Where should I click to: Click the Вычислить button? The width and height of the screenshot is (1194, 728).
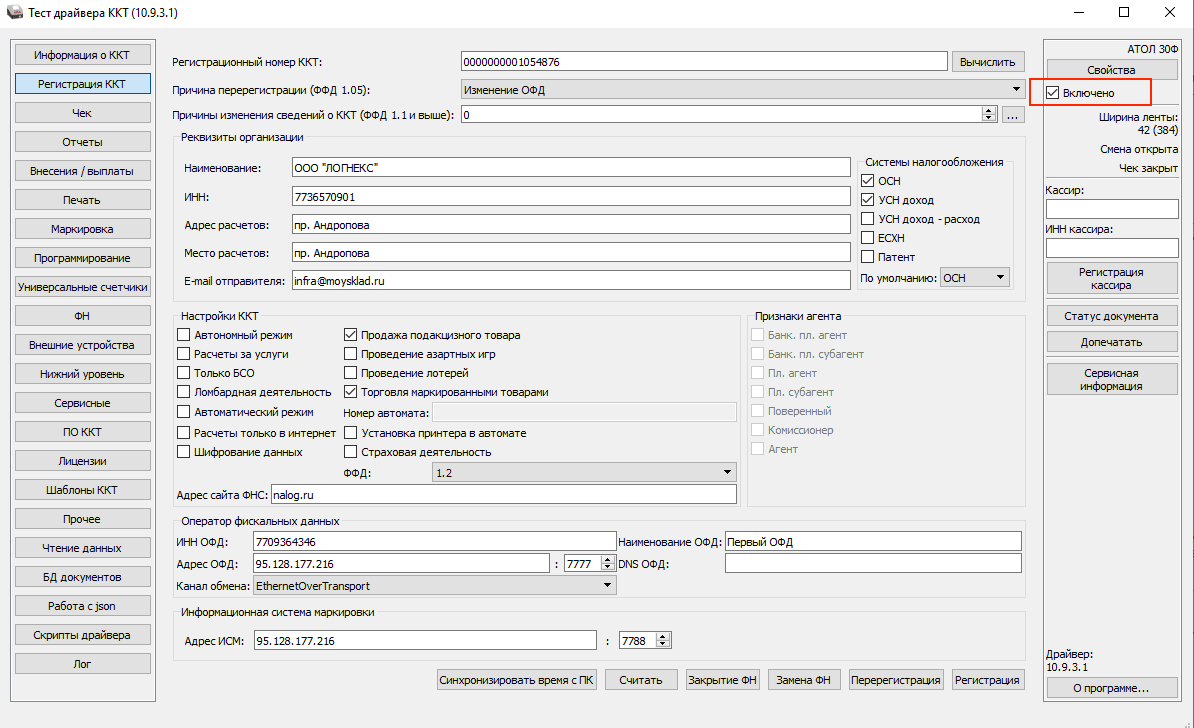987,62
